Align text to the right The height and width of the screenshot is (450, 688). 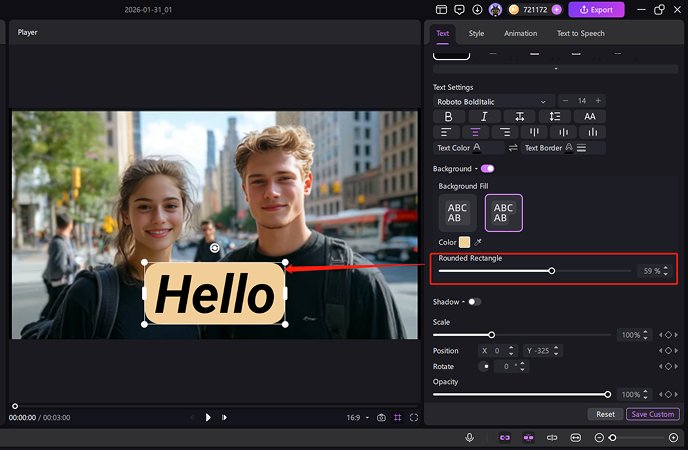coord(505,132)
